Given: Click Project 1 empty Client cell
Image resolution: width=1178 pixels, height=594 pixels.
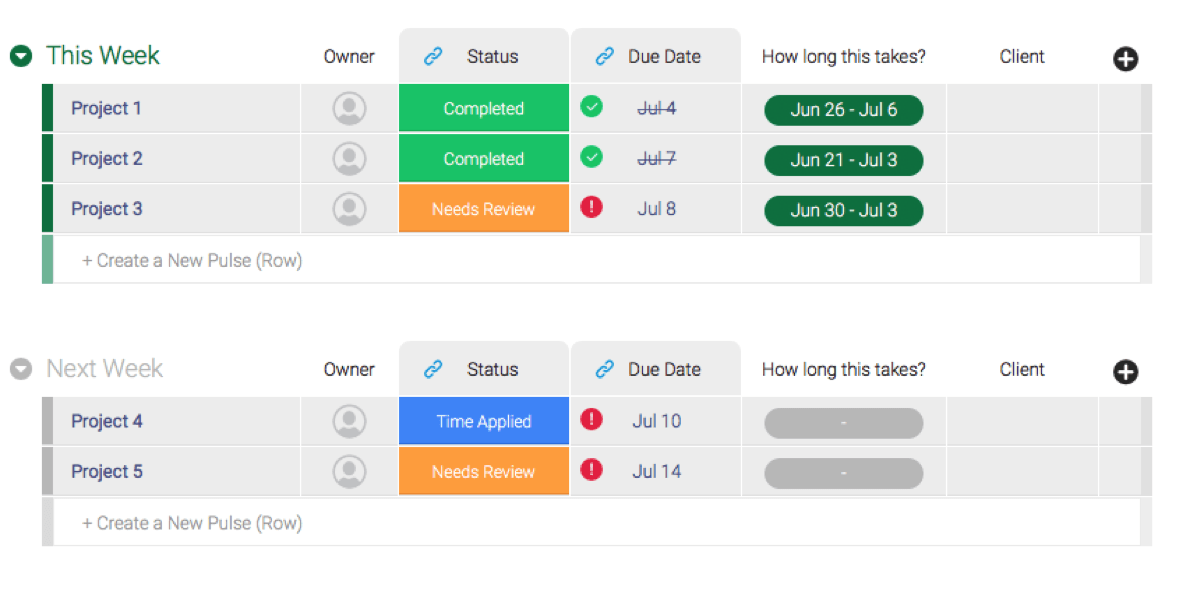Looking at the screenshot, I should tap(1022, 108).
